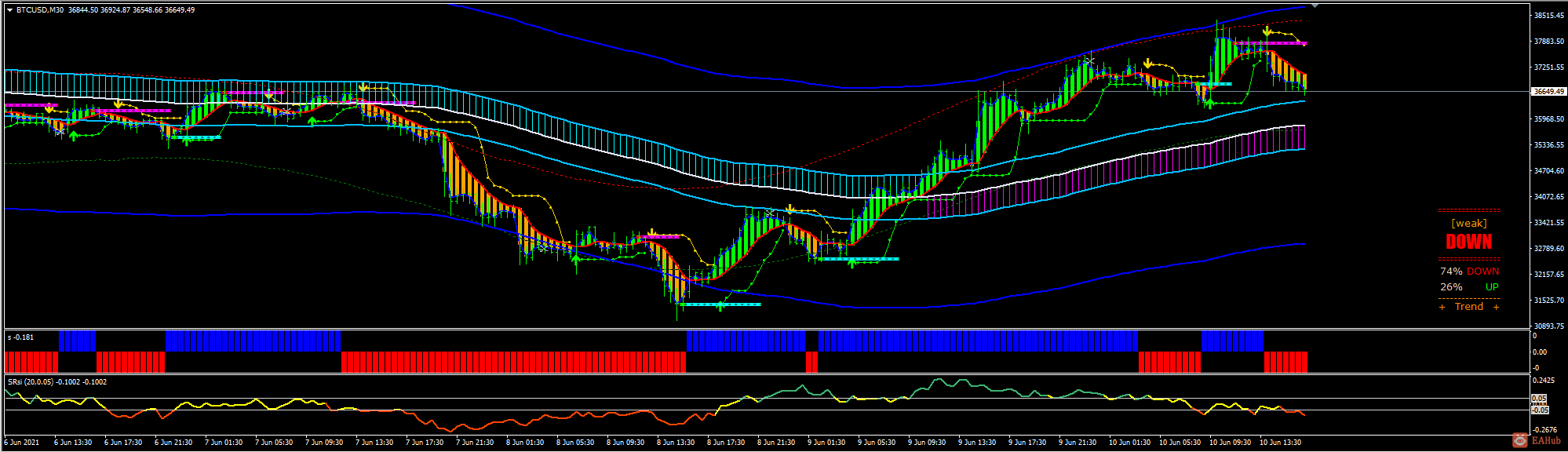Click the 7 Jun 17:30 time label
This screenshot has height=452, width=1568.
pos(424,443)
